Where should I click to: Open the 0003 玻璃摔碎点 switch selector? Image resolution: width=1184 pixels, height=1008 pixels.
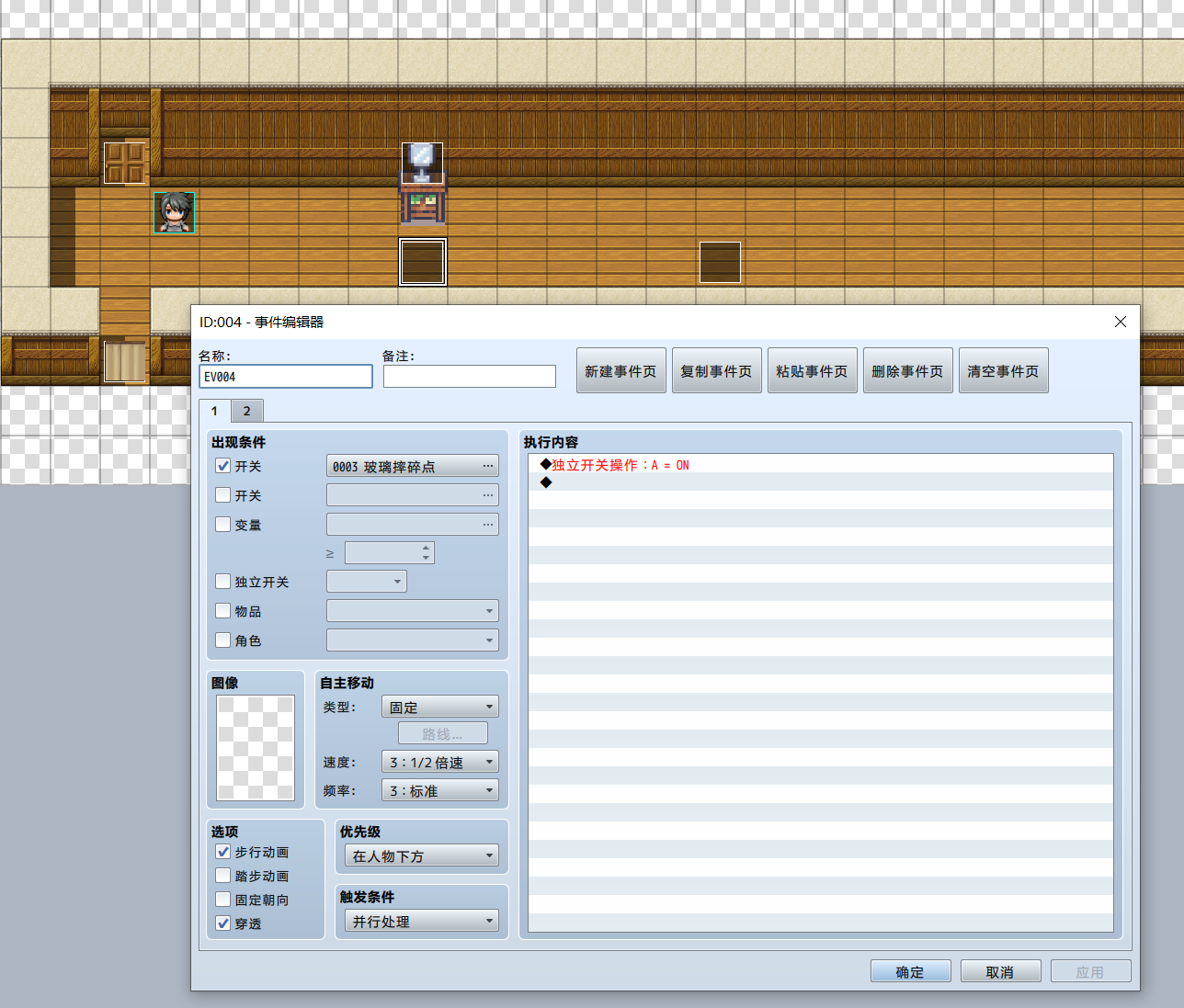413,467
